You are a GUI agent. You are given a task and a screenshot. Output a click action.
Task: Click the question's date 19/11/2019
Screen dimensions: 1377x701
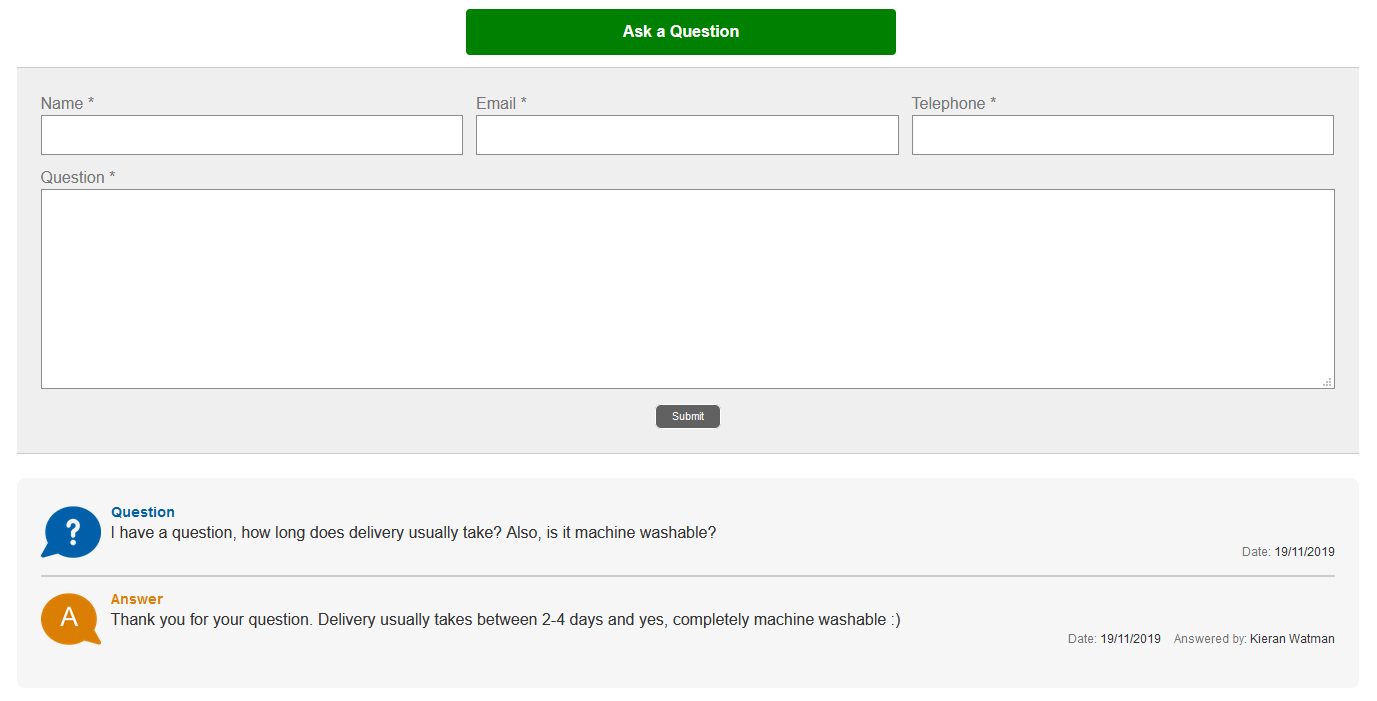[x=1304, y=552]
